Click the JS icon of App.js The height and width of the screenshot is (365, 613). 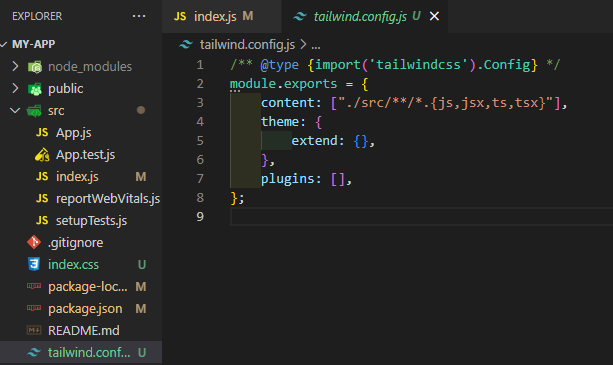point(42,133)
